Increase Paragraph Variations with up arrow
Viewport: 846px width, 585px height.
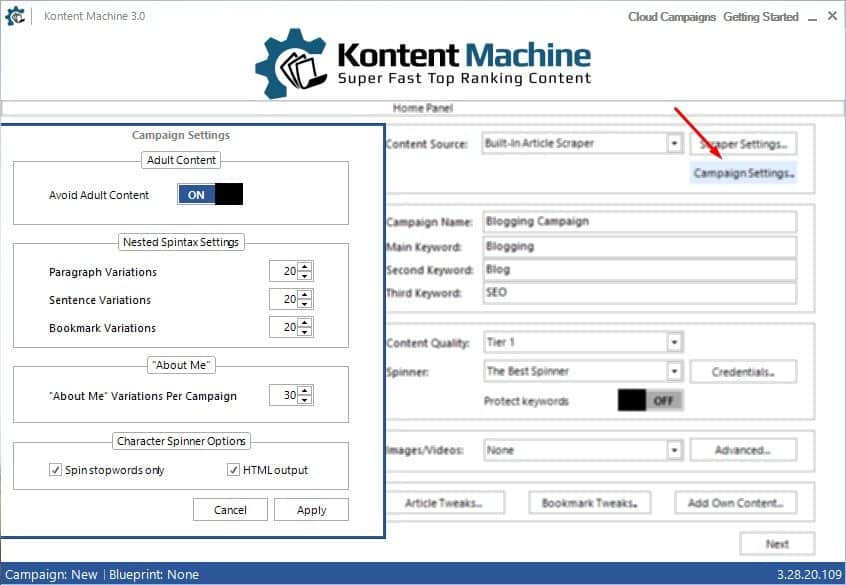[x=305, y=266]
